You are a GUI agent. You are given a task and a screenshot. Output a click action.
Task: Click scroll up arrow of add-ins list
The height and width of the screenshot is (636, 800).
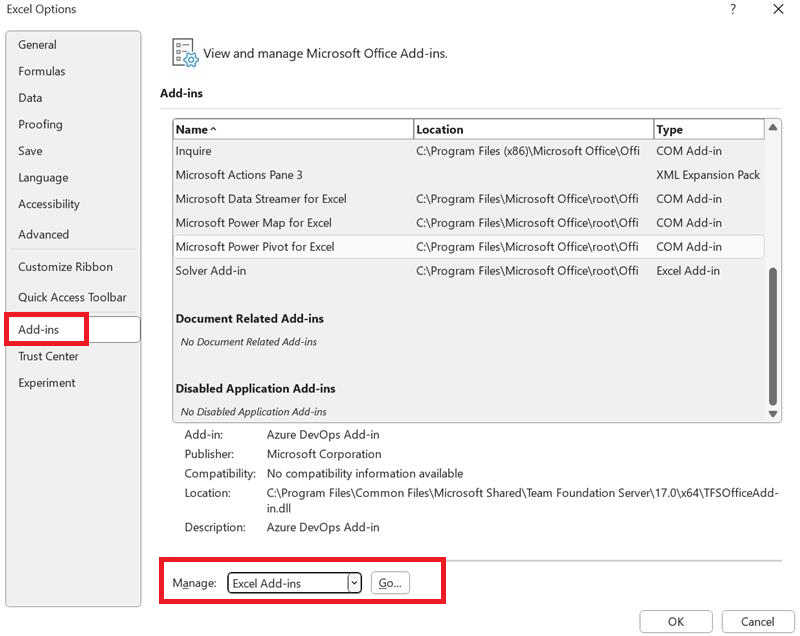point(773,127)
